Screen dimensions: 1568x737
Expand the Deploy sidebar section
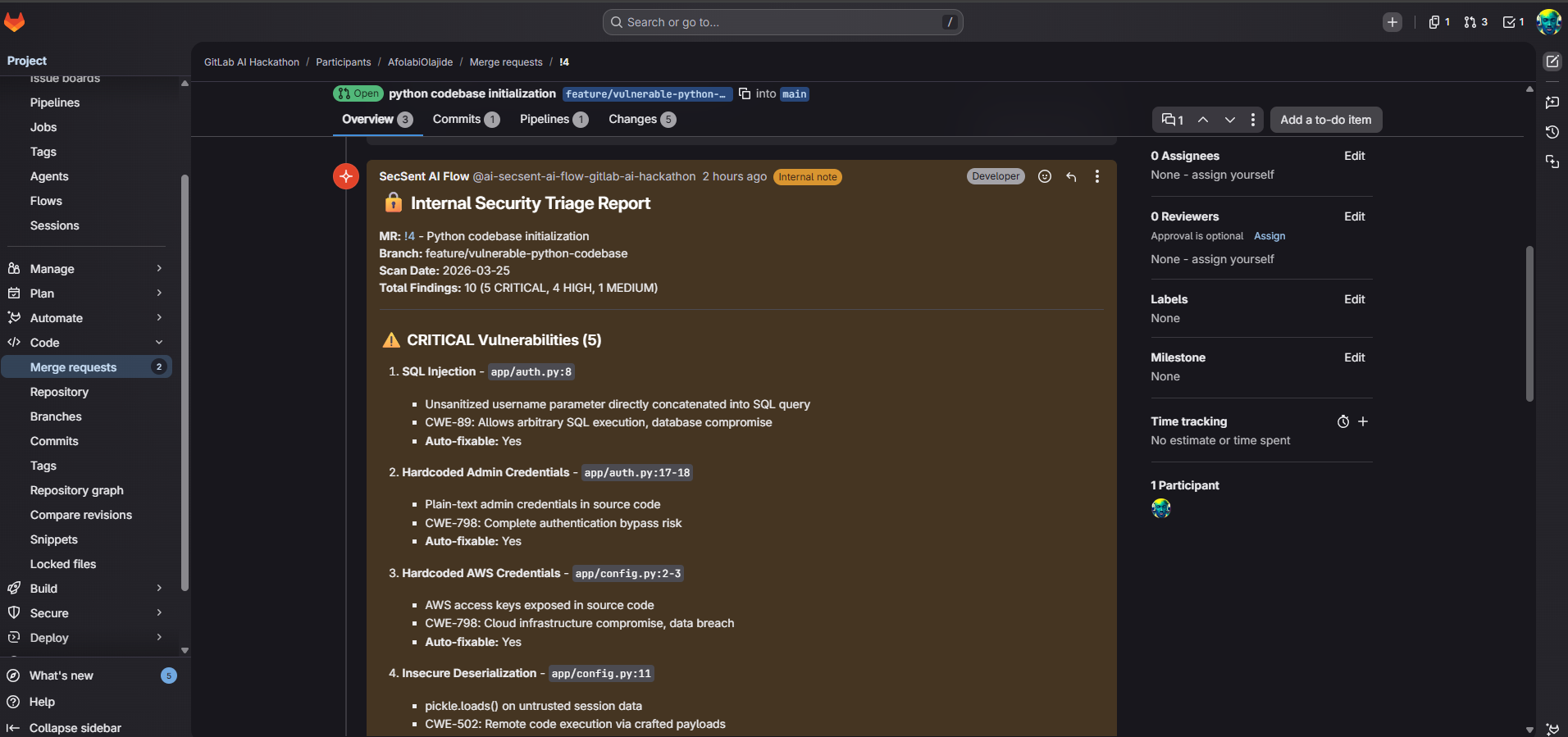86,638
